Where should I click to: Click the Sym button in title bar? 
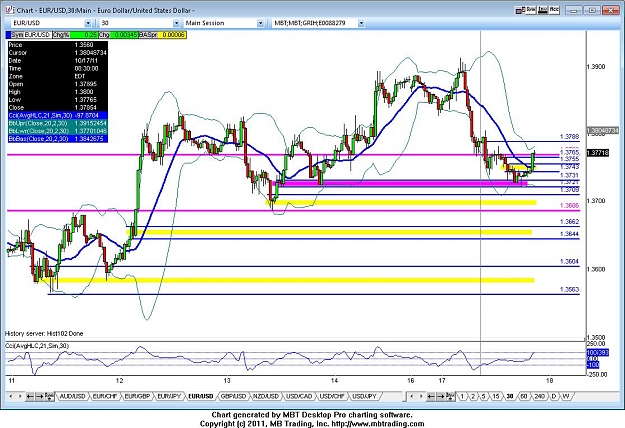tap(531, 10)
